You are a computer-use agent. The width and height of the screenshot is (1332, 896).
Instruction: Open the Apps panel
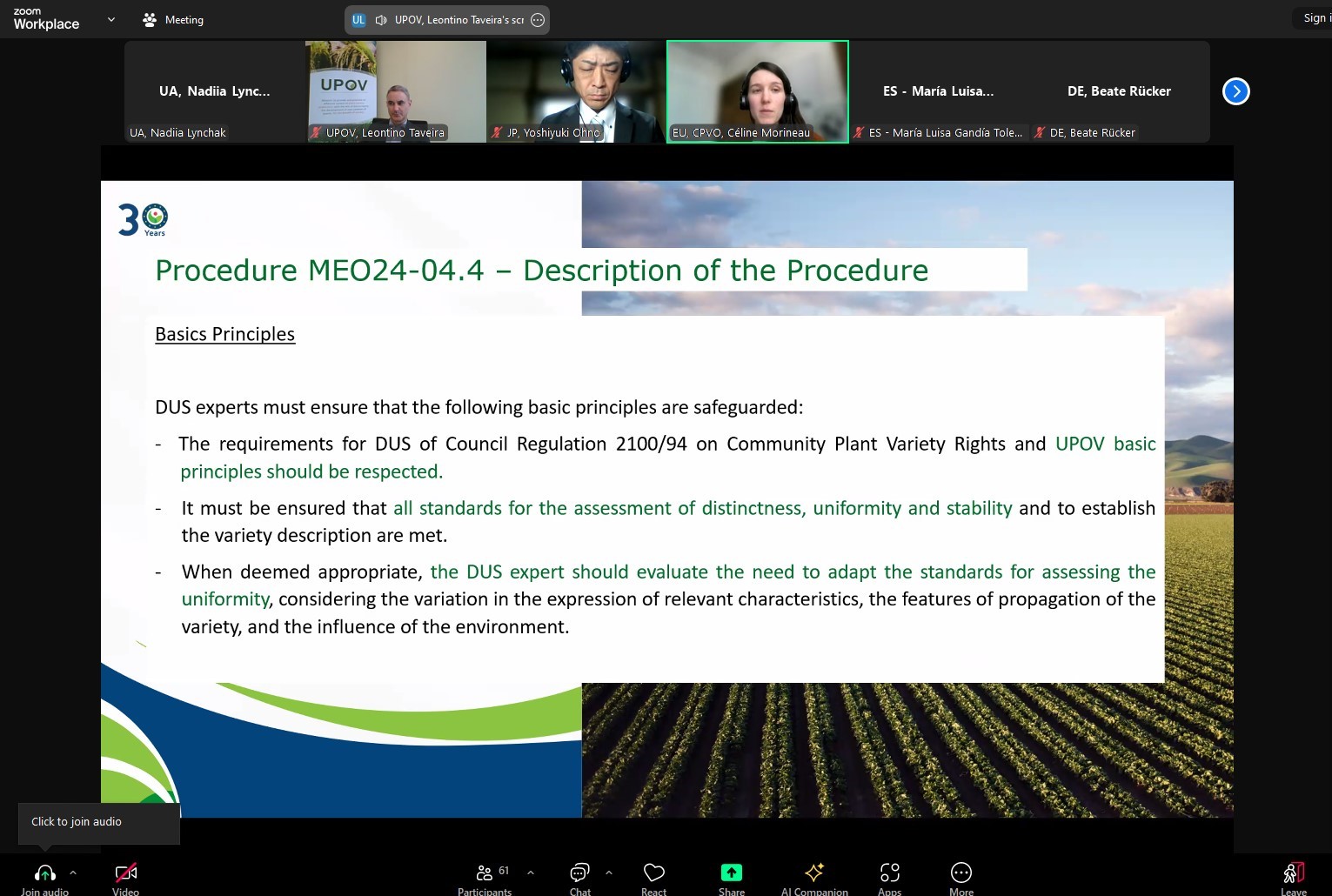coord(889,877)
